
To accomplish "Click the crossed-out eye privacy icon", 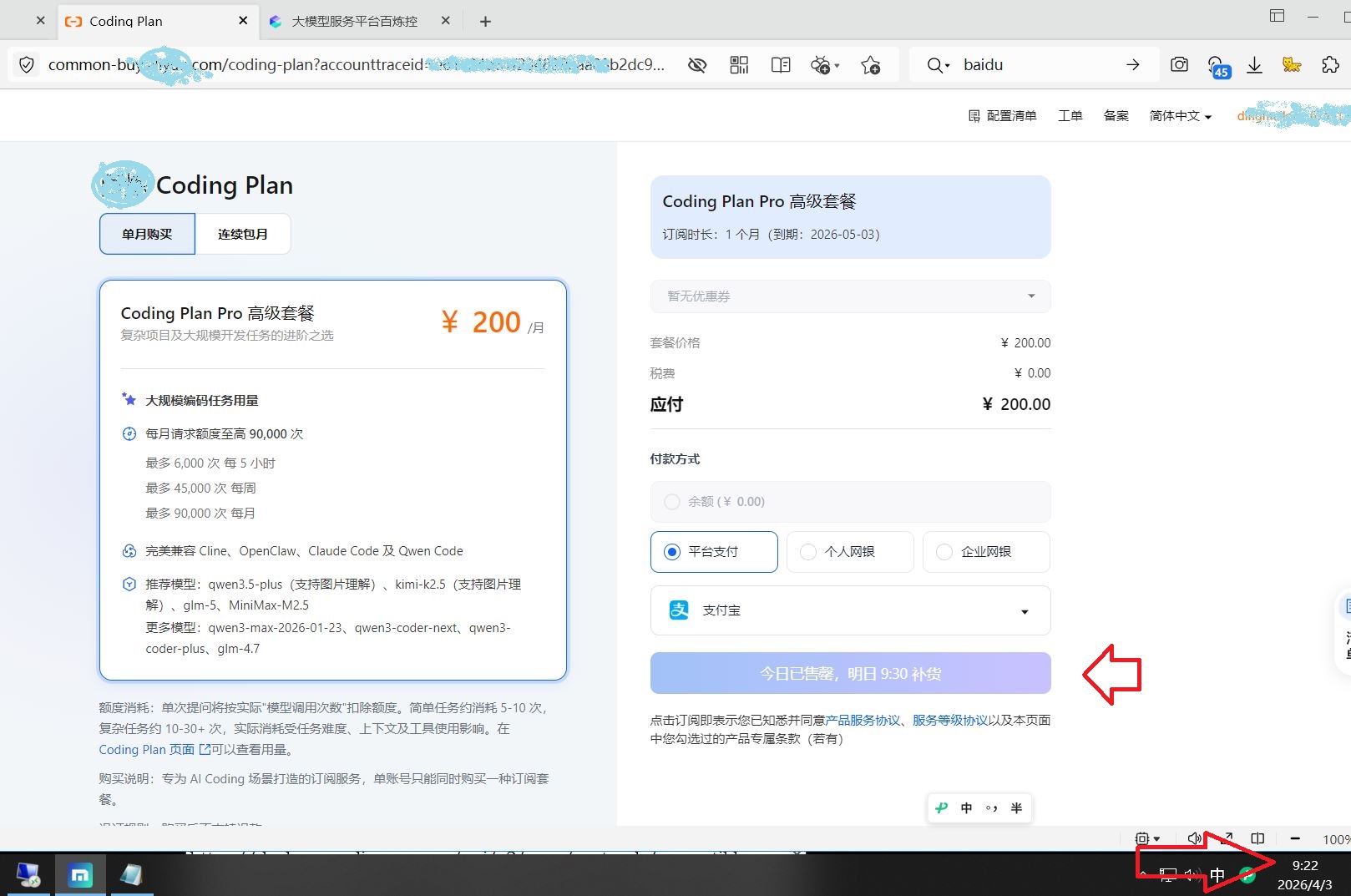I will (x=697, y=65).
